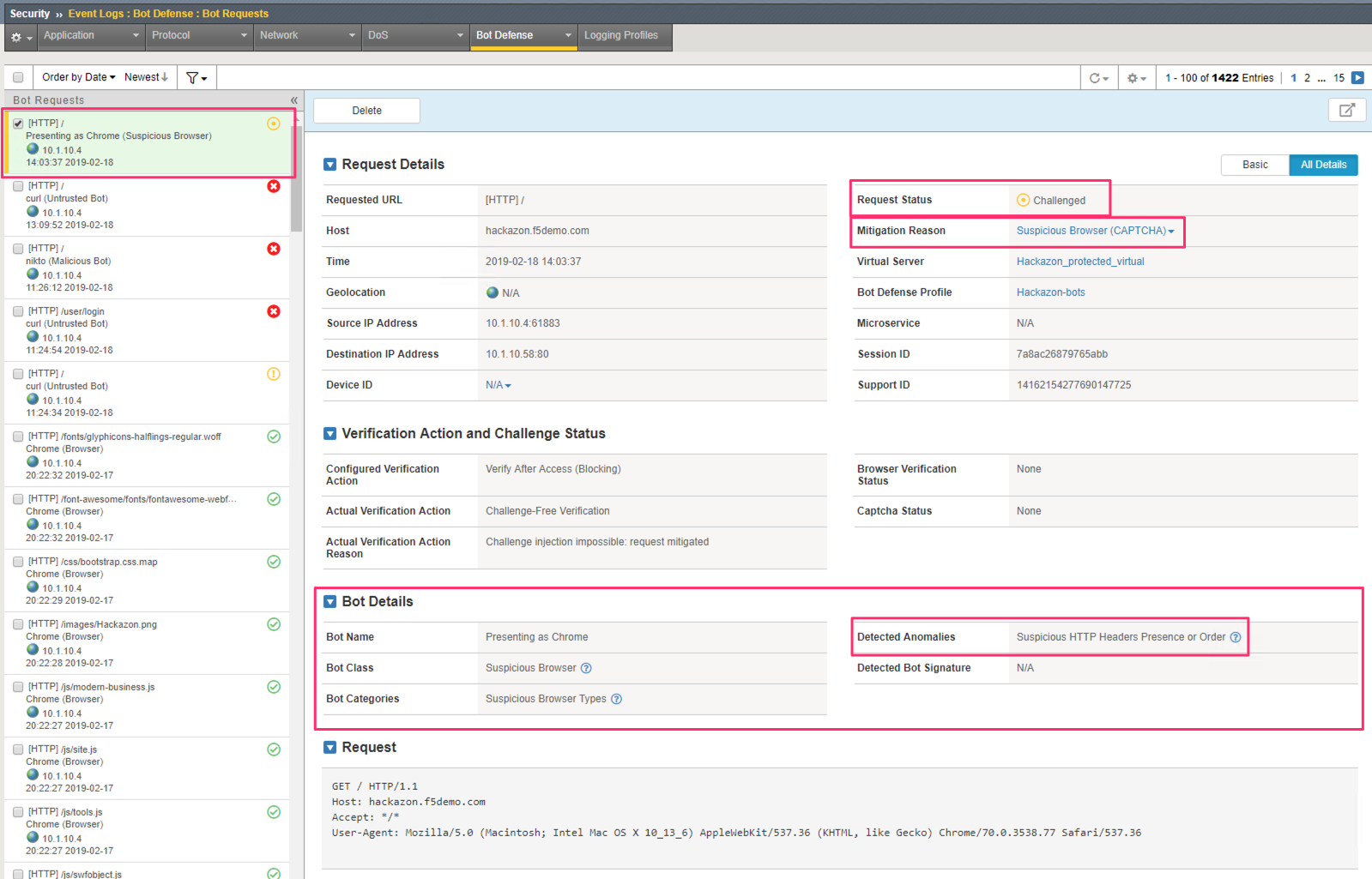
Task: Check the bootstrap.css.map request checkbox
Action: 18,562
